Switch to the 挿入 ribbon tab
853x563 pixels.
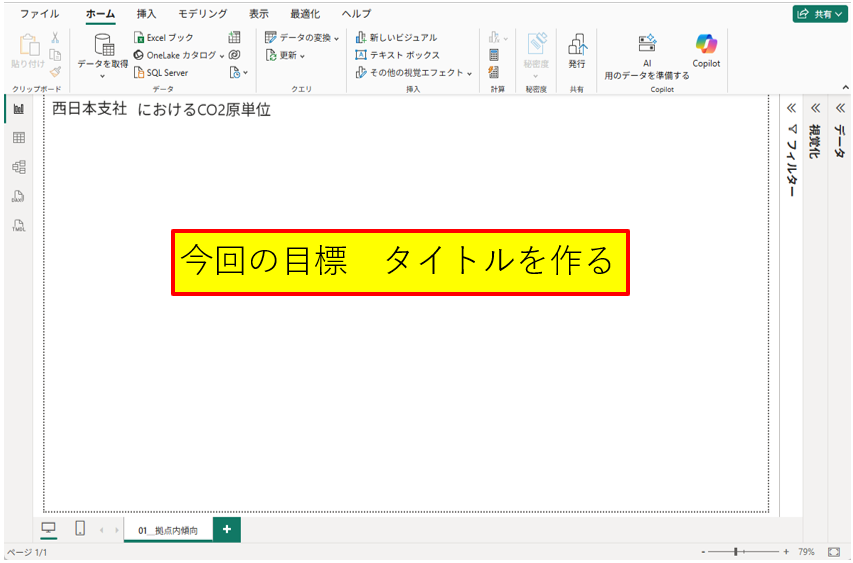[x=146, y=14]
